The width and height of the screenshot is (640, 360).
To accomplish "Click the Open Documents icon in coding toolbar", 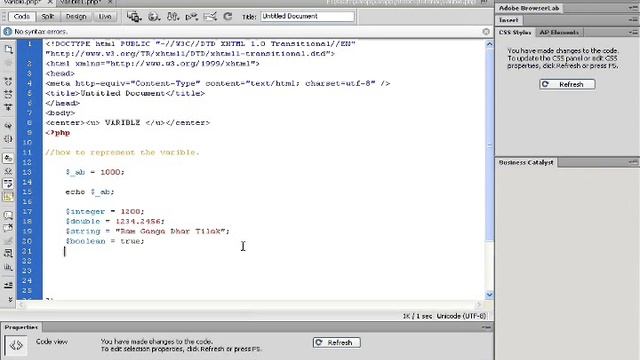I will 8,49.
